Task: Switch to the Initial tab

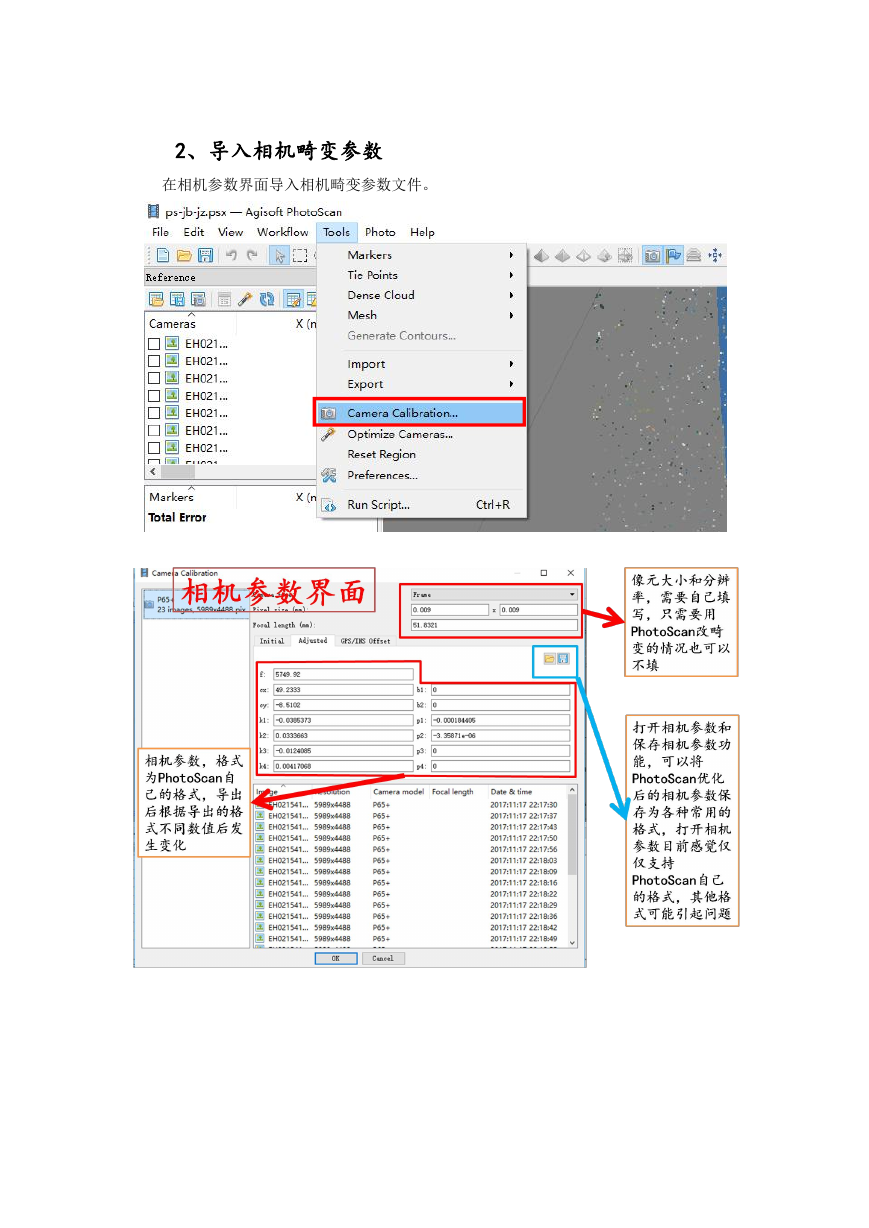Action: pos(272,641)
